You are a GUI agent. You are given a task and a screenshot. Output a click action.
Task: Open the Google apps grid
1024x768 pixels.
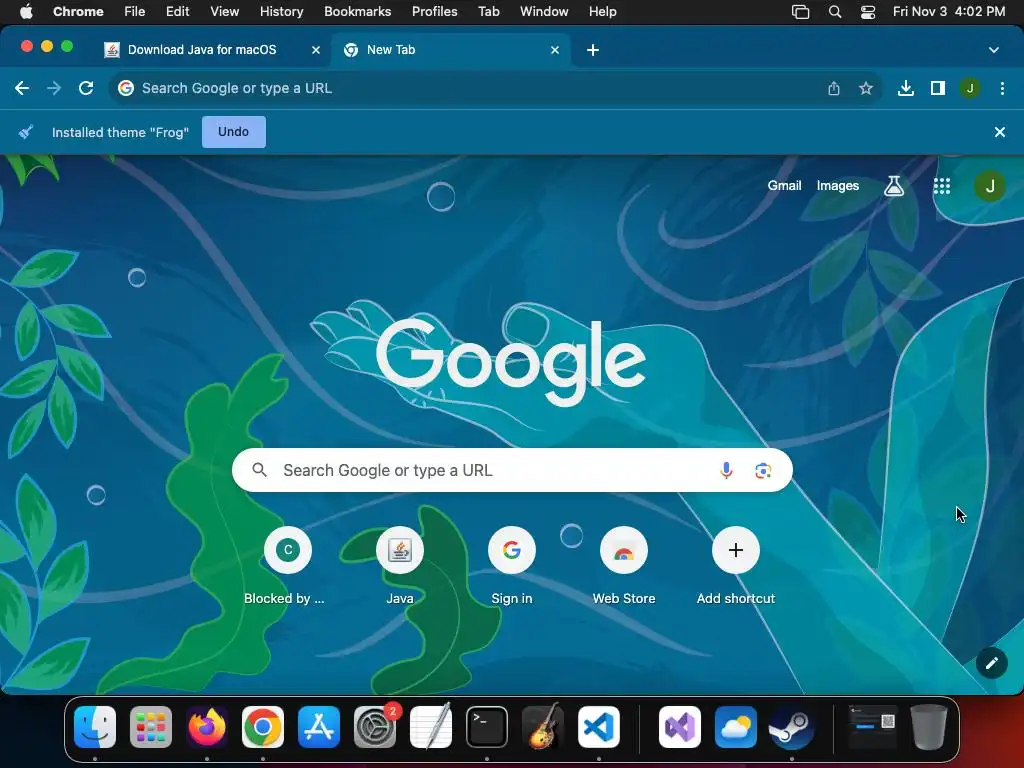tap(942, 186)
